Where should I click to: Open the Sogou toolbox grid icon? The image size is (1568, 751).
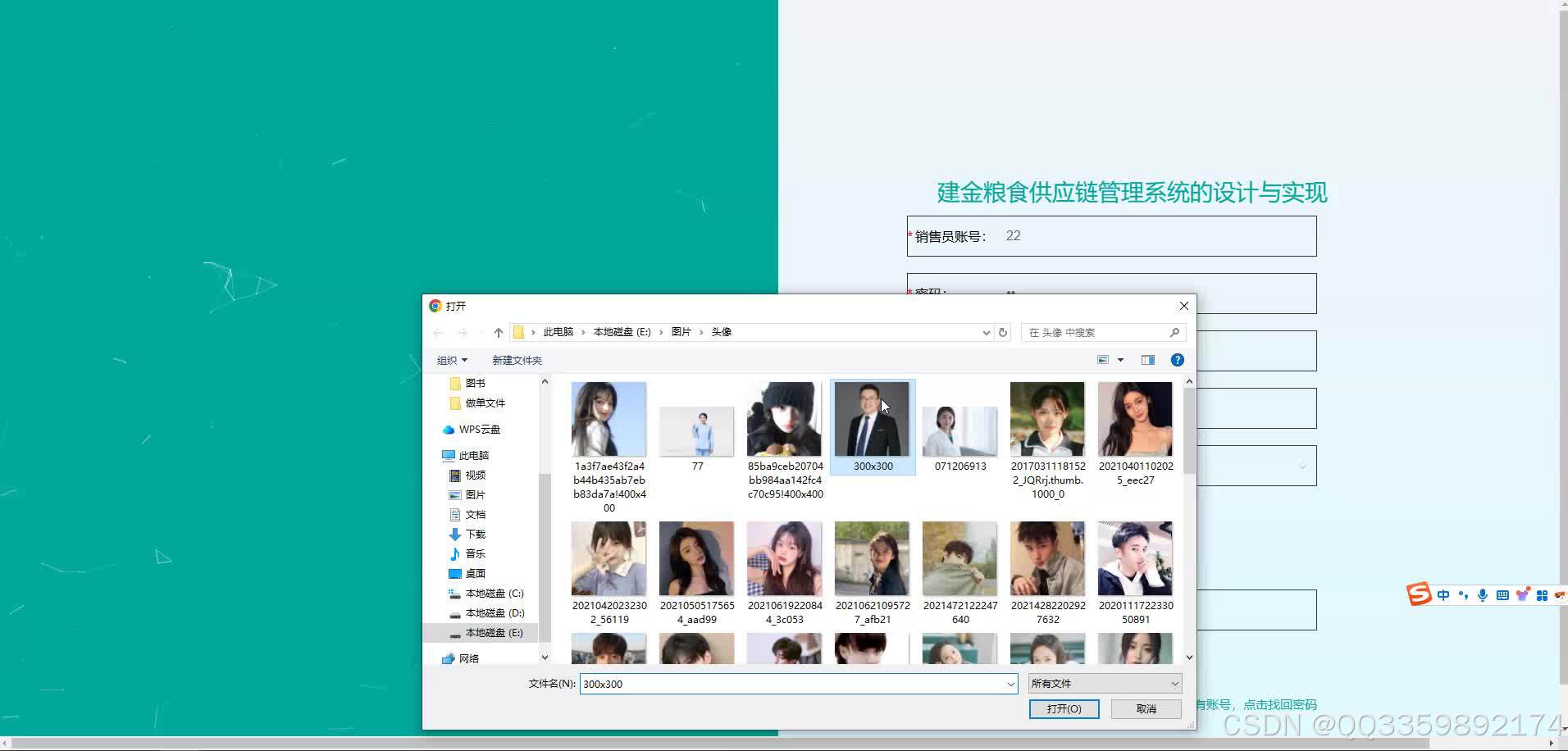[x=1542, y=595]
